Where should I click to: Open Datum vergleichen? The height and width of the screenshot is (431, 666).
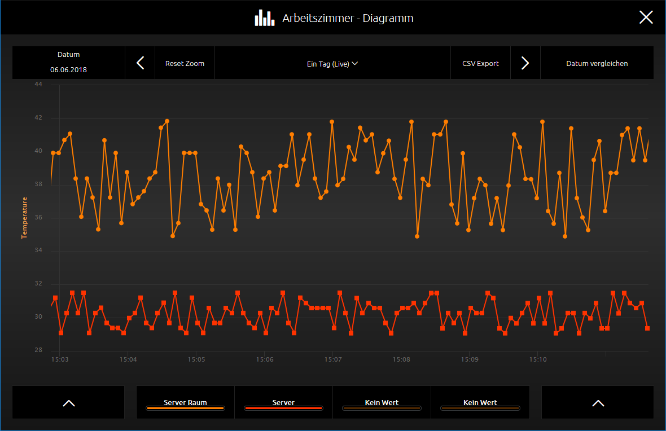point(597,63)
